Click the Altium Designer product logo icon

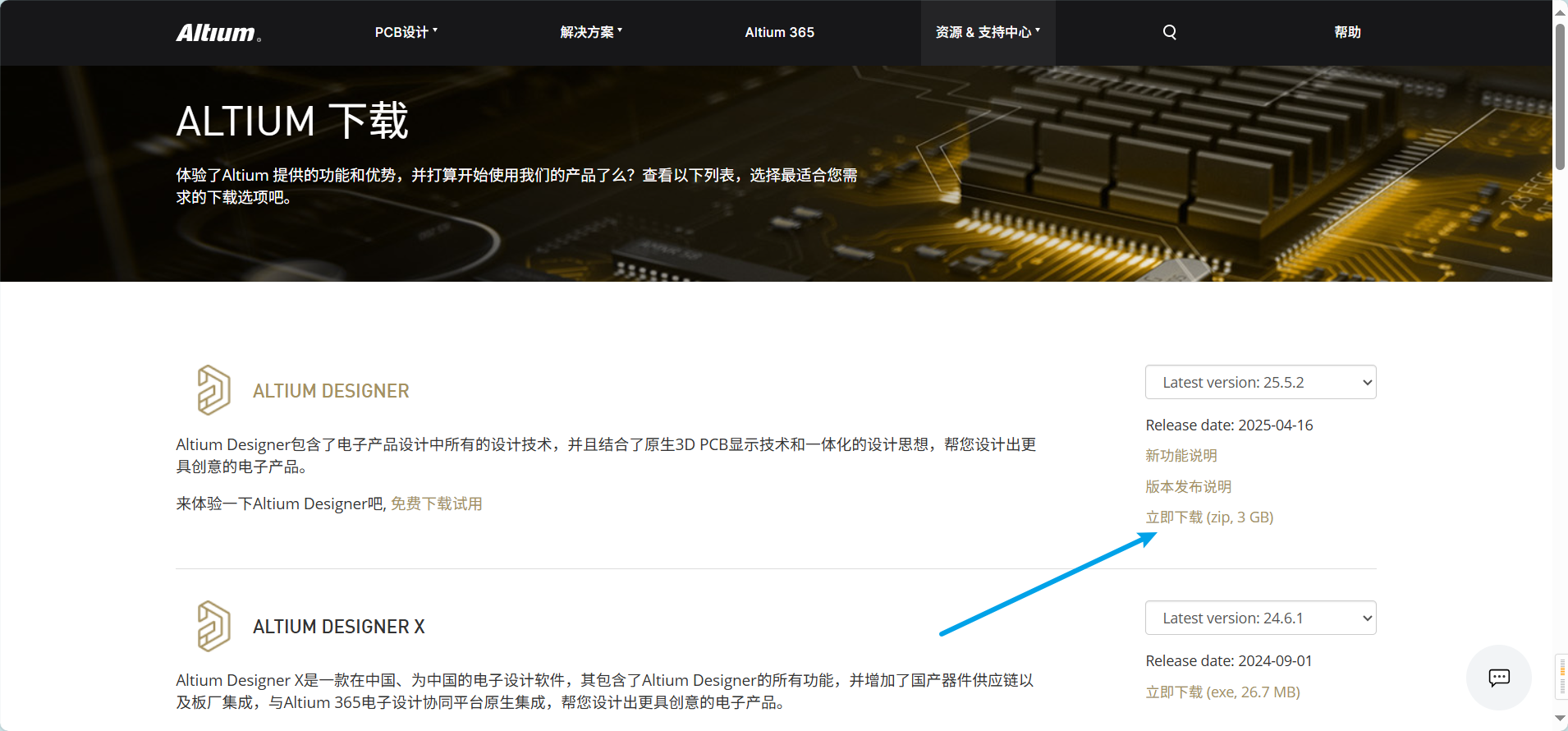[213, 390]
